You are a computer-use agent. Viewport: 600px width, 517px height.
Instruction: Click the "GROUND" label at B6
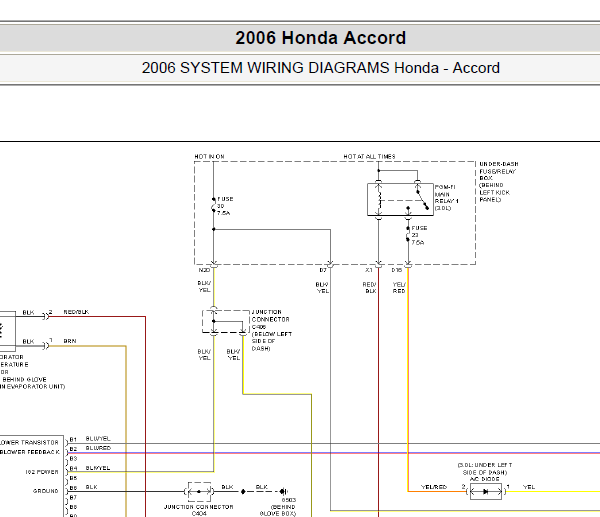point(46,491)
